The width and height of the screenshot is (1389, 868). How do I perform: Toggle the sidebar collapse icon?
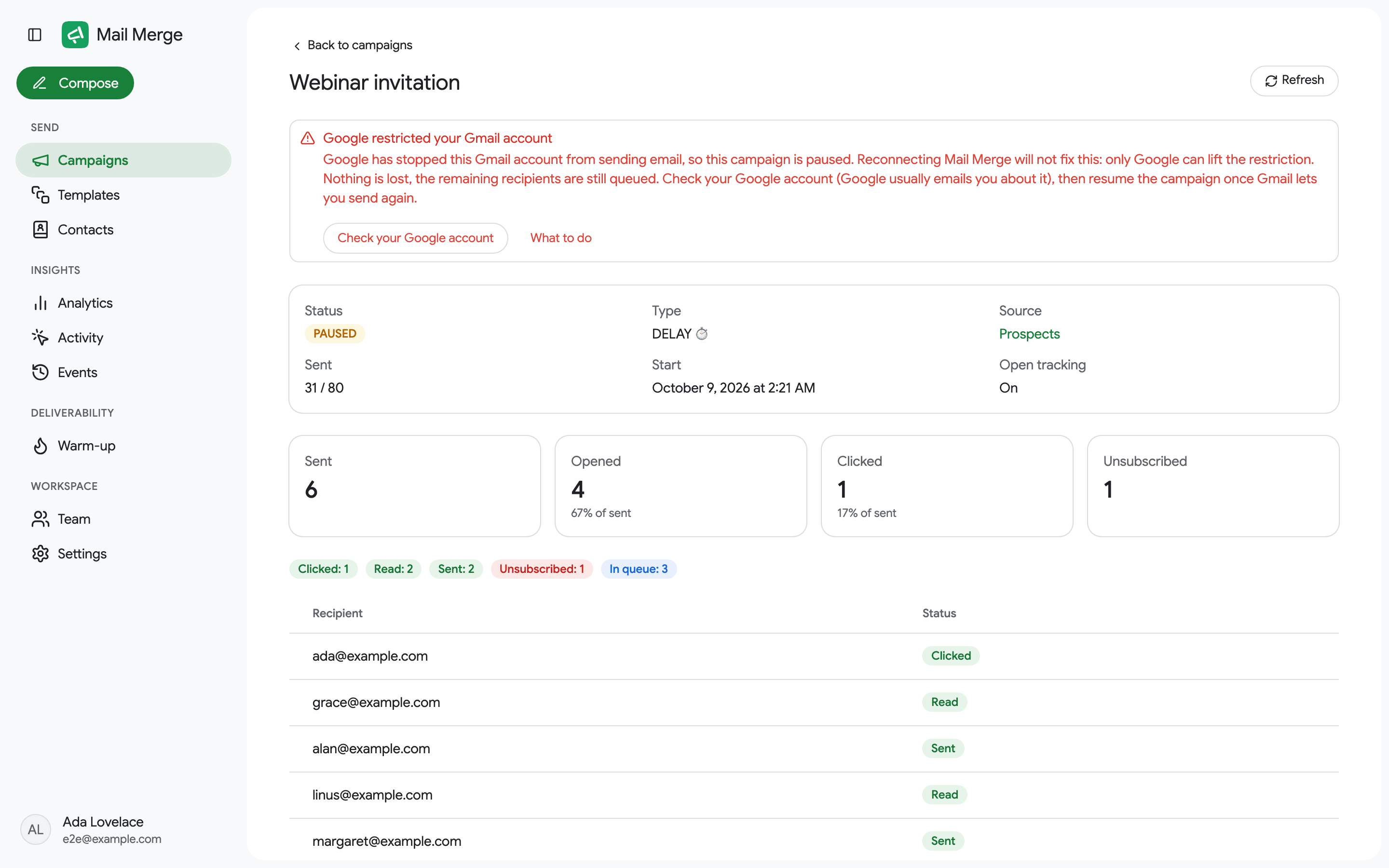(x=35, y=35)
